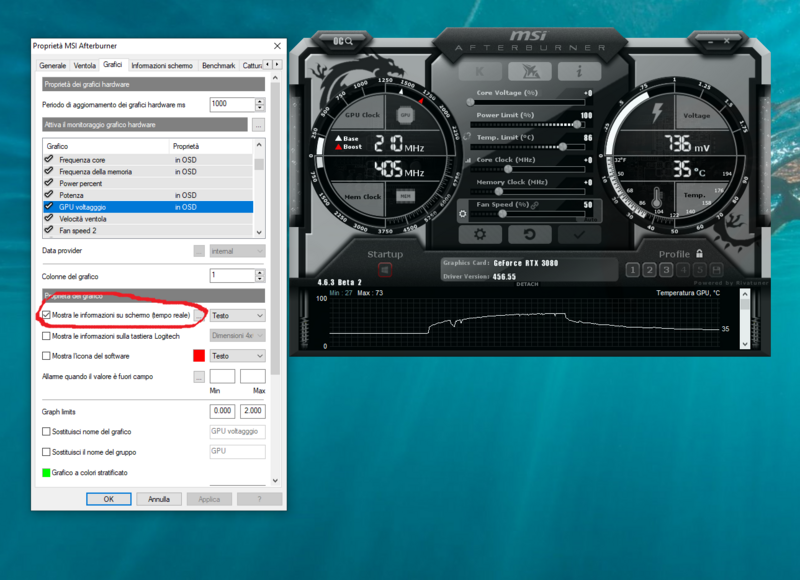Image resolution: width=800 pixels, height=580 pixels.
Task: Click the GPU chip icon in the clock gauge
Action: coord(405,115)
